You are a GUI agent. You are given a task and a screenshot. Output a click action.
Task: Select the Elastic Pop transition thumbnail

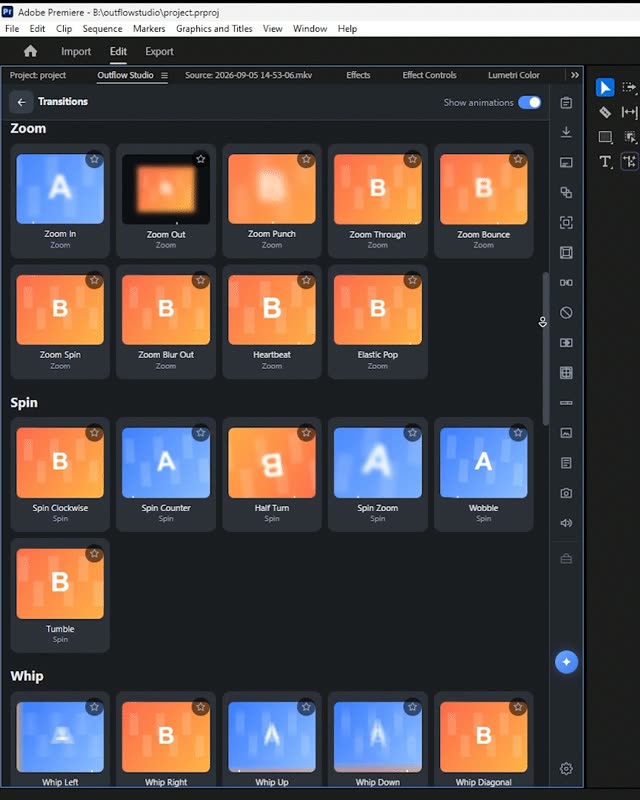[x=378, y=310]
